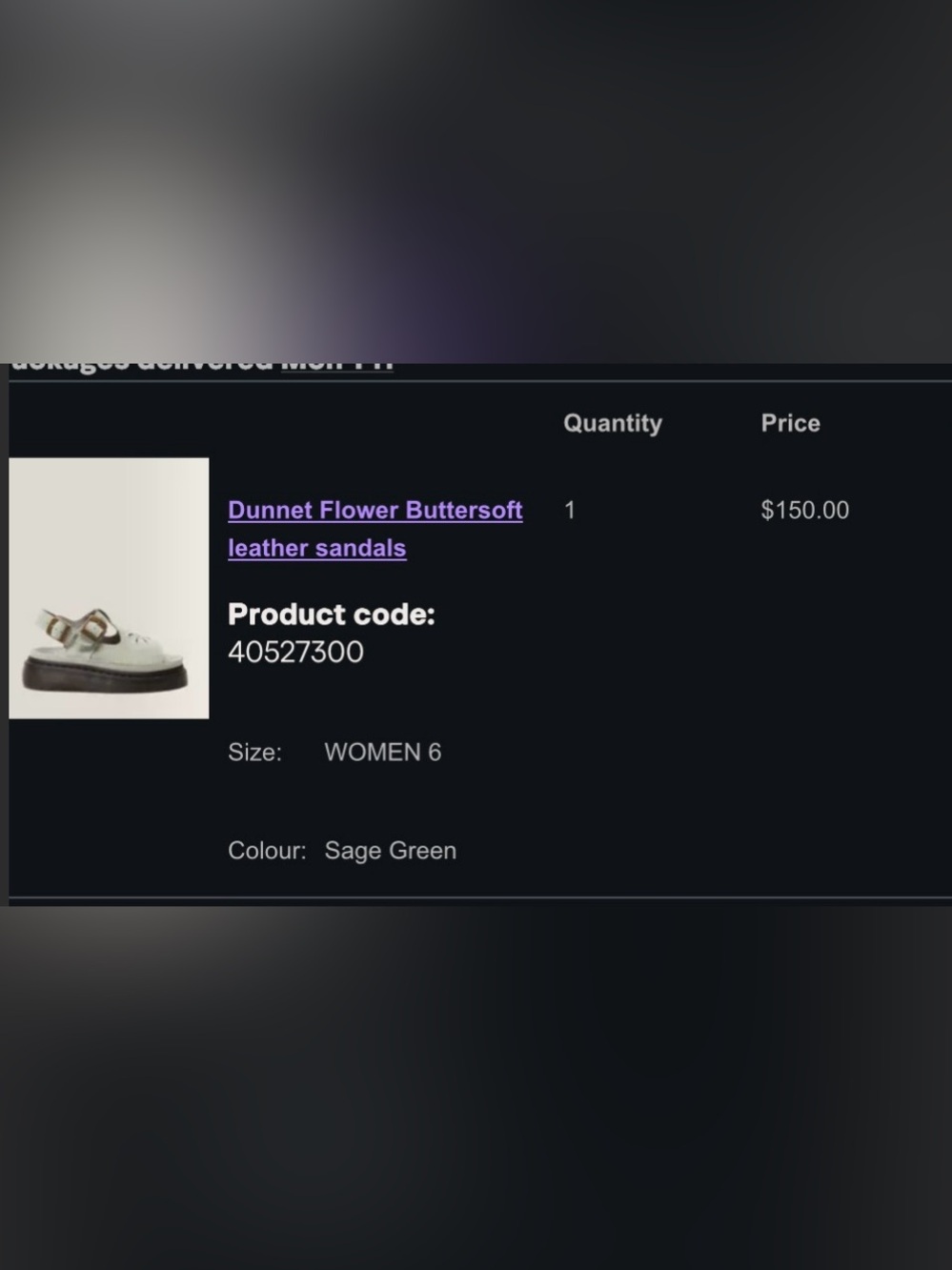The image size is (952, 1270).
Task: Select the product code number 40527300
Action: 295,653
